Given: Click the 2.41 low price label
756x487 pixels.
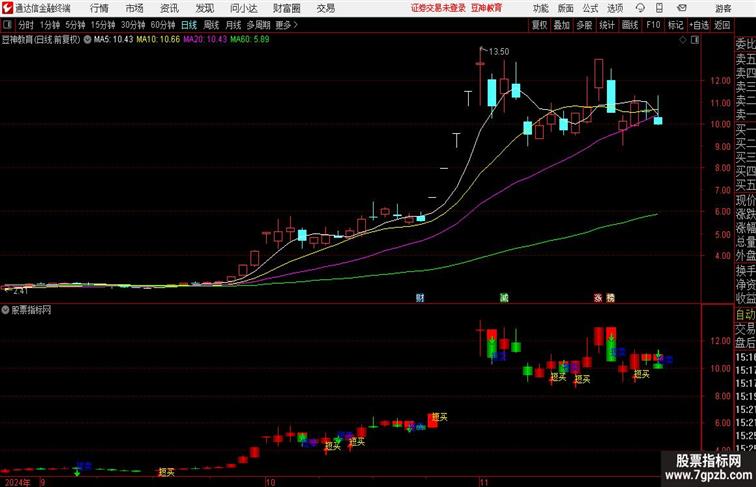Looking at the screenshot, I should point(20,291).
